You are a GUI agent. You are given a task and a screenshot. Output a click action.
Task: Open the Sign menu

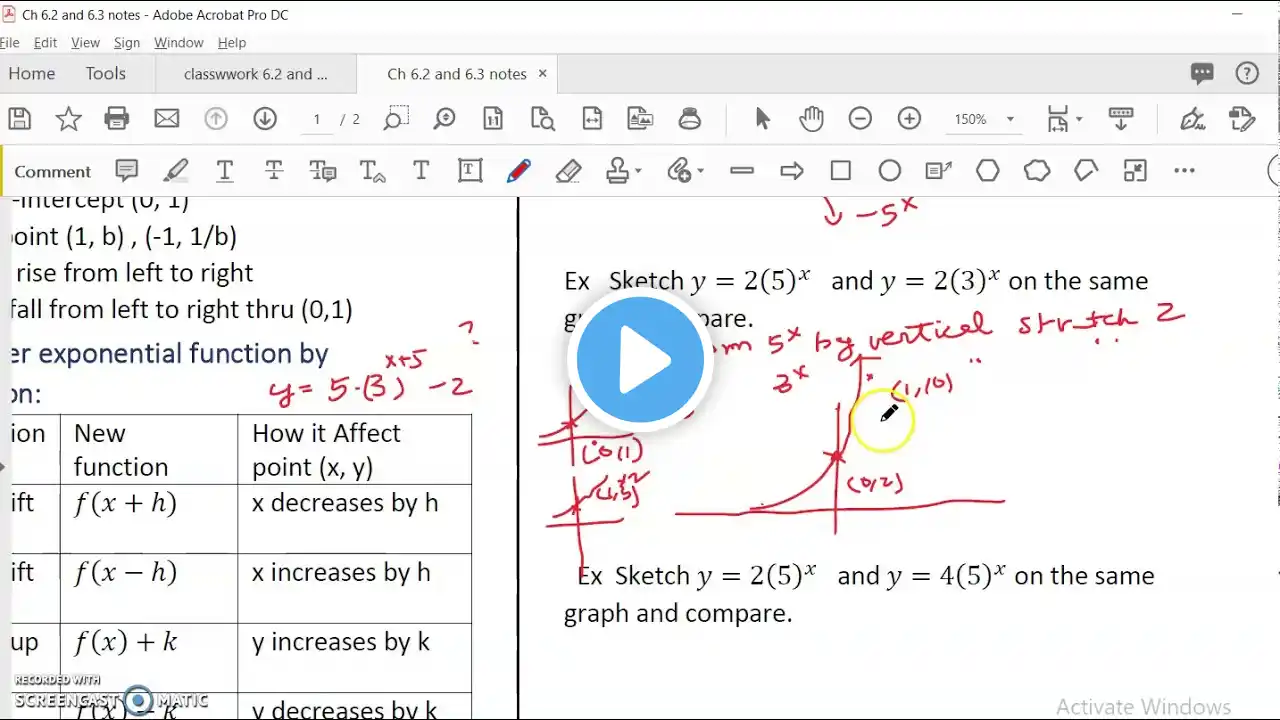click(x=127, y=43)
